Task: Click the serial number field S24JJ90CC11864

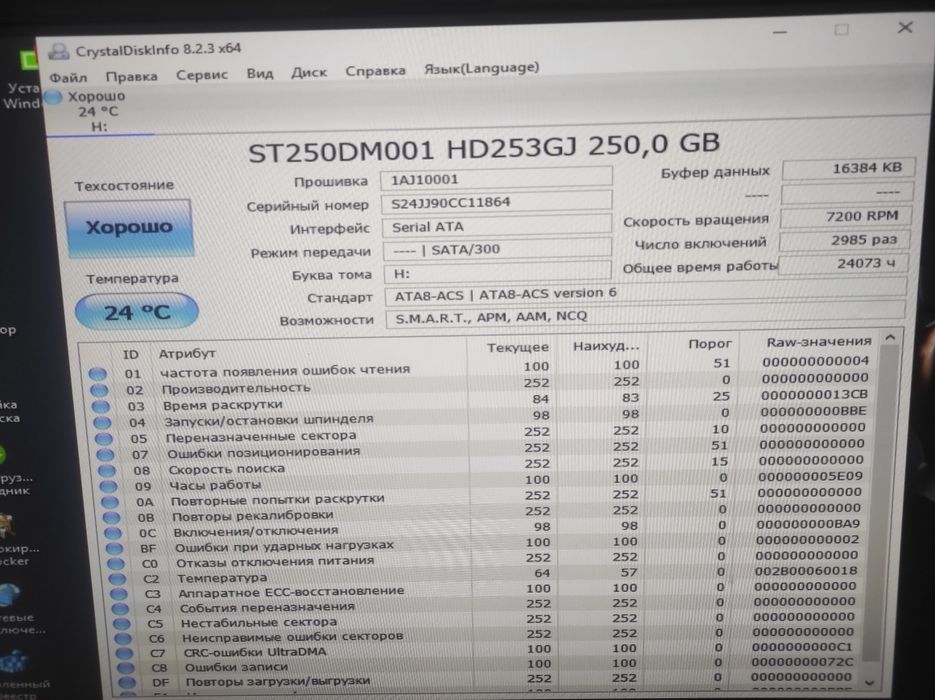Action: tap(496, 202)
